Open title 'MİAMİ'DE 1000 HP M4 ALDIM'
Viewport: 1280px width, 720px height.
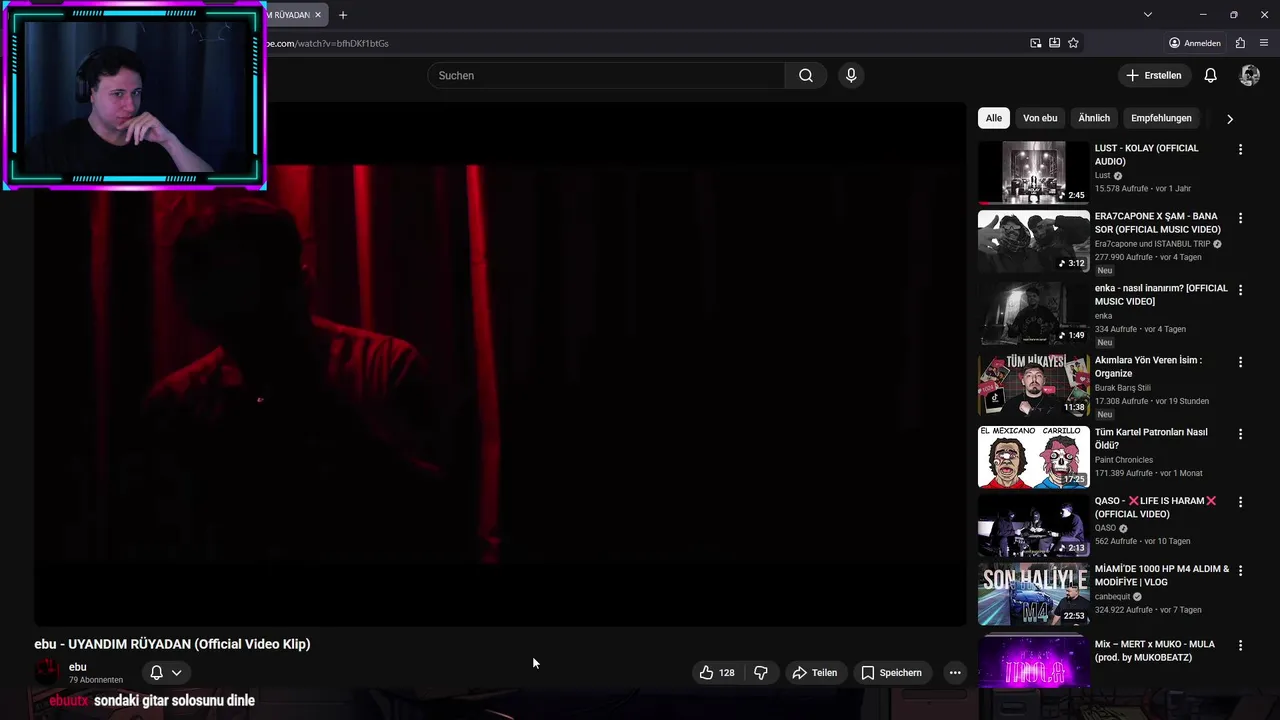click(x=1162, y=575)
